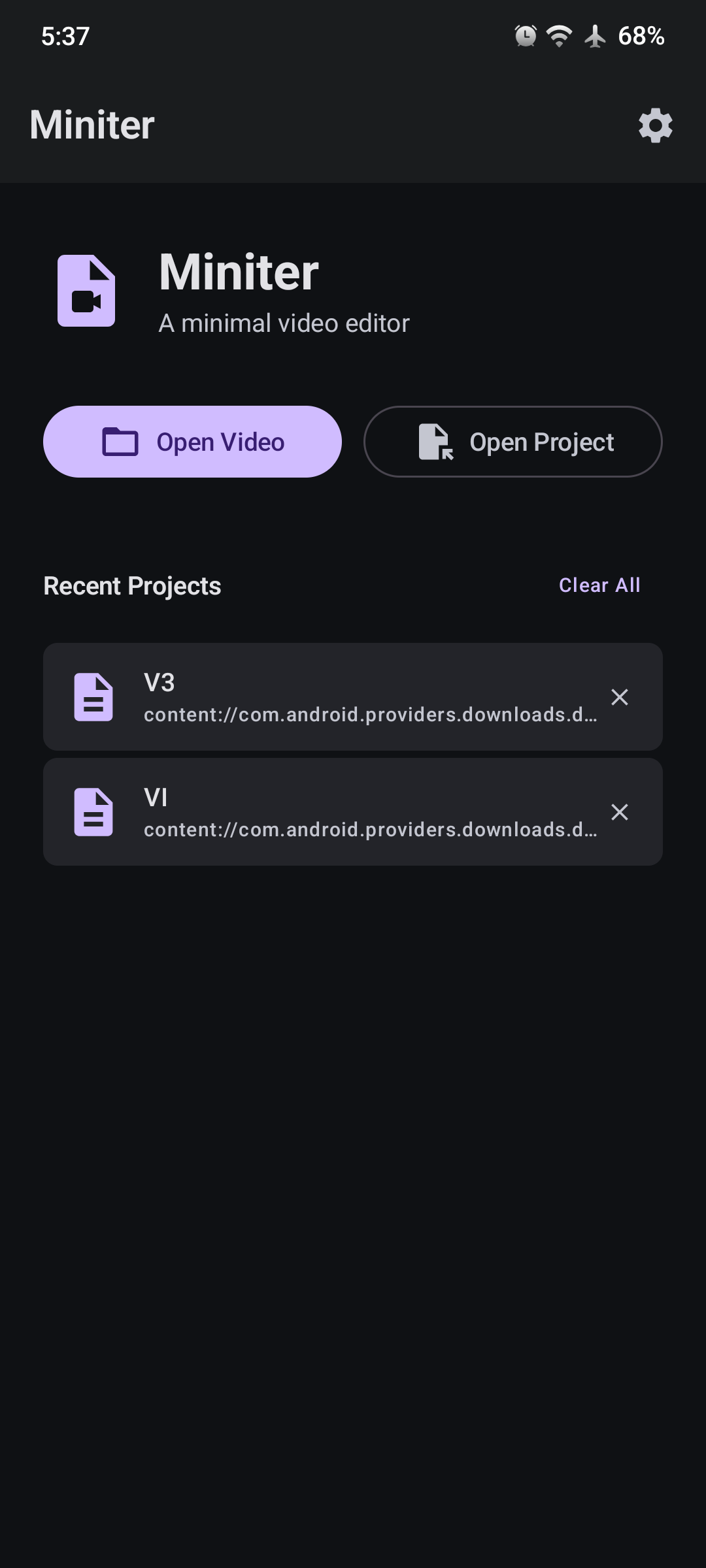The image size is (706, 1568).
Task: Tap the document icon beside VI
Action: (x=93, y=812)
